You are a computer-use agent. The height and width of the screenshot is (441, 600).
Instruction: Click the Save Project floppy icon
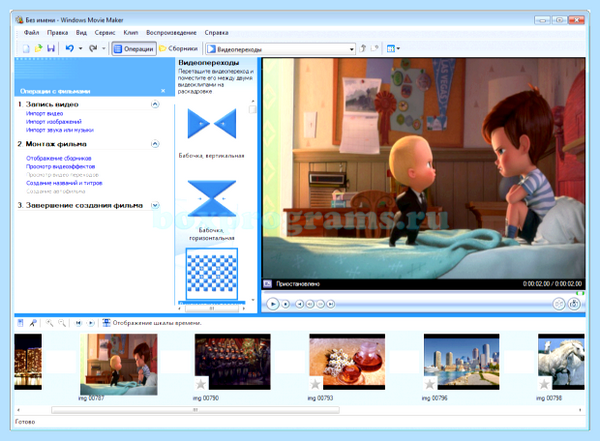point(51,49)
